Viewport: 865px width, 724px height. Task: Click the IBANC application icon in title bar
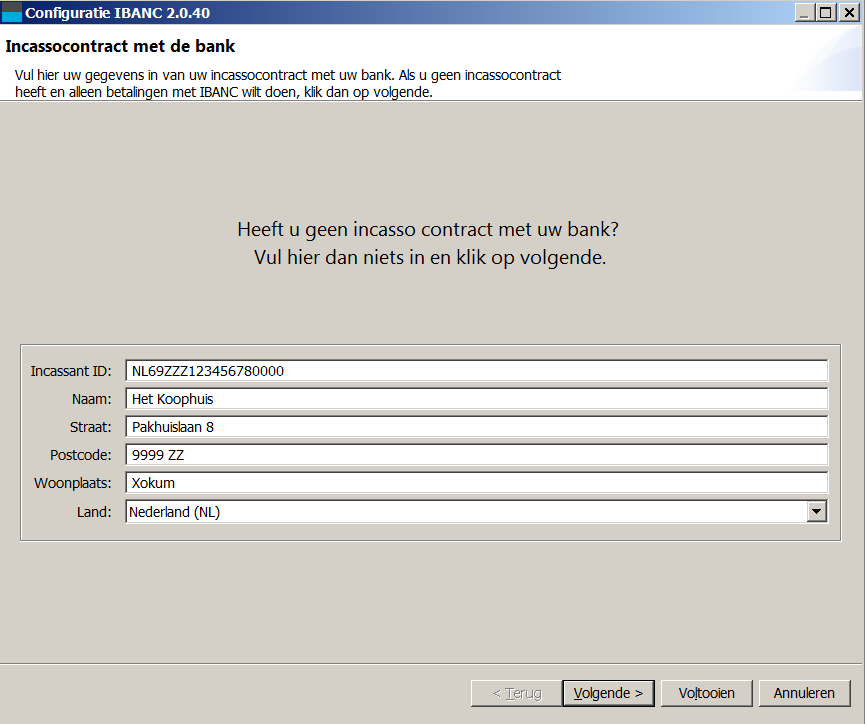point(12,13)
